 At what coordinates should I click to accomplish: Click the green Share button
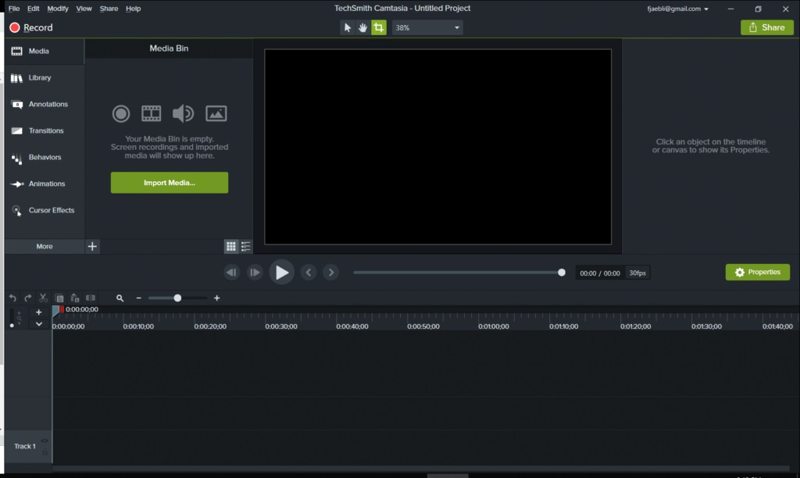click(x=767, y=28)
